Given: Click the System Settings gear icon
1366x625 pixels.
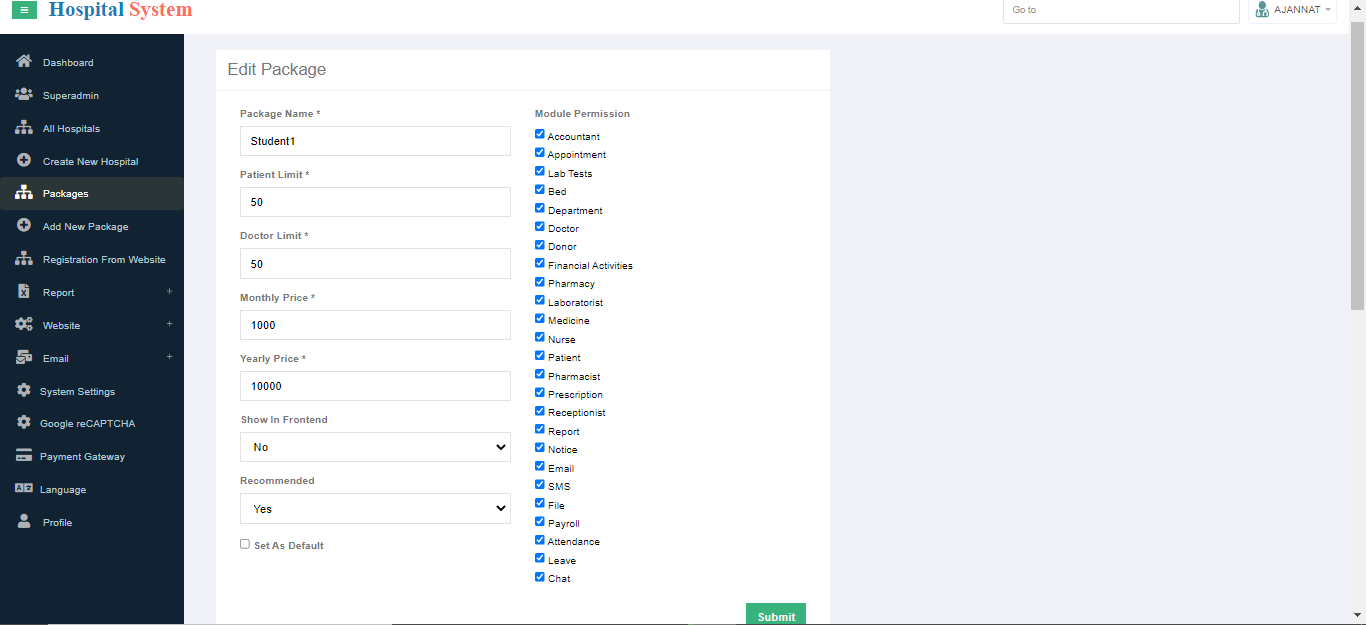Looking at the screenshot, I should pos(24,391).
